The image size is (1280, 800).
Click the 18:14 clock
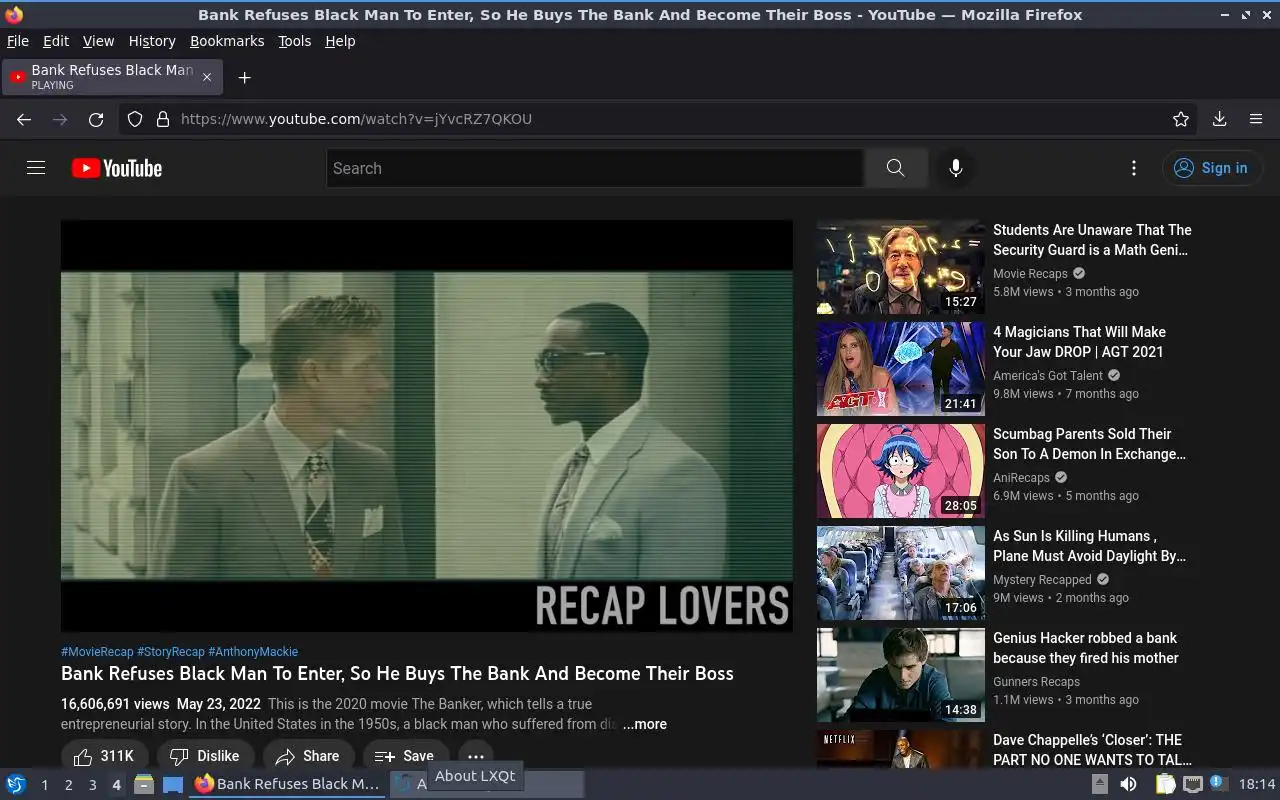pos(1257,784)
